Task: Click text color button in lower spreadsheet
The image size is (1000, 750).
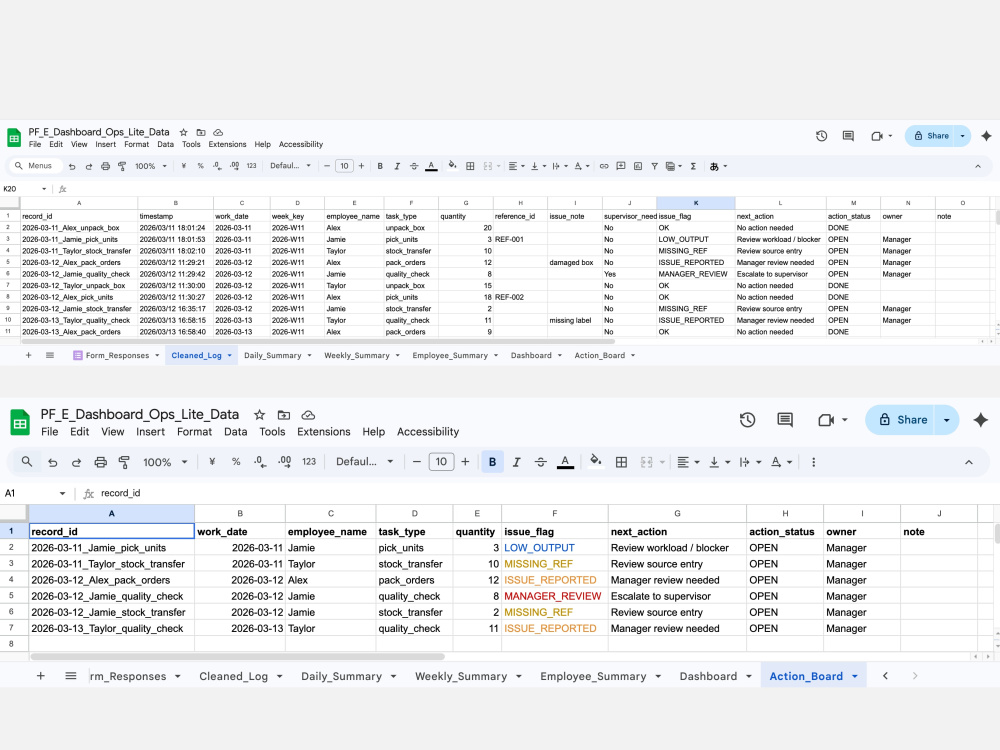Action: pyautogui.click(x=565, y=462)
